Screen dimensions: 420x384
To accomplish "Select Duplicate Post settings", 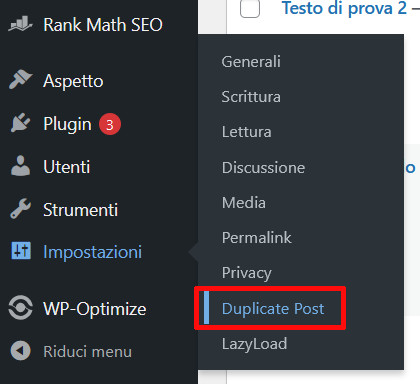I will (x=273, y=308).
